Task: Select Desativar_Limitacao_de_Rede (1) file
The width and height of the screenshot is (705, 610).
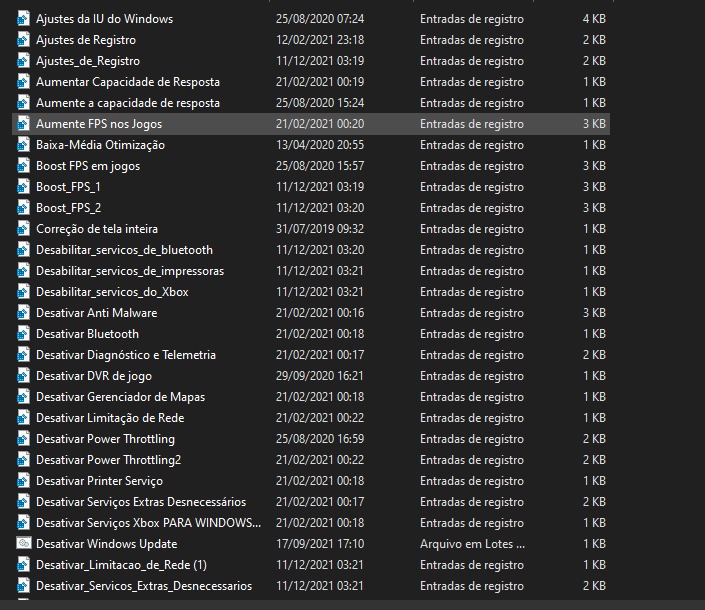Action: [x=121, y=565]
